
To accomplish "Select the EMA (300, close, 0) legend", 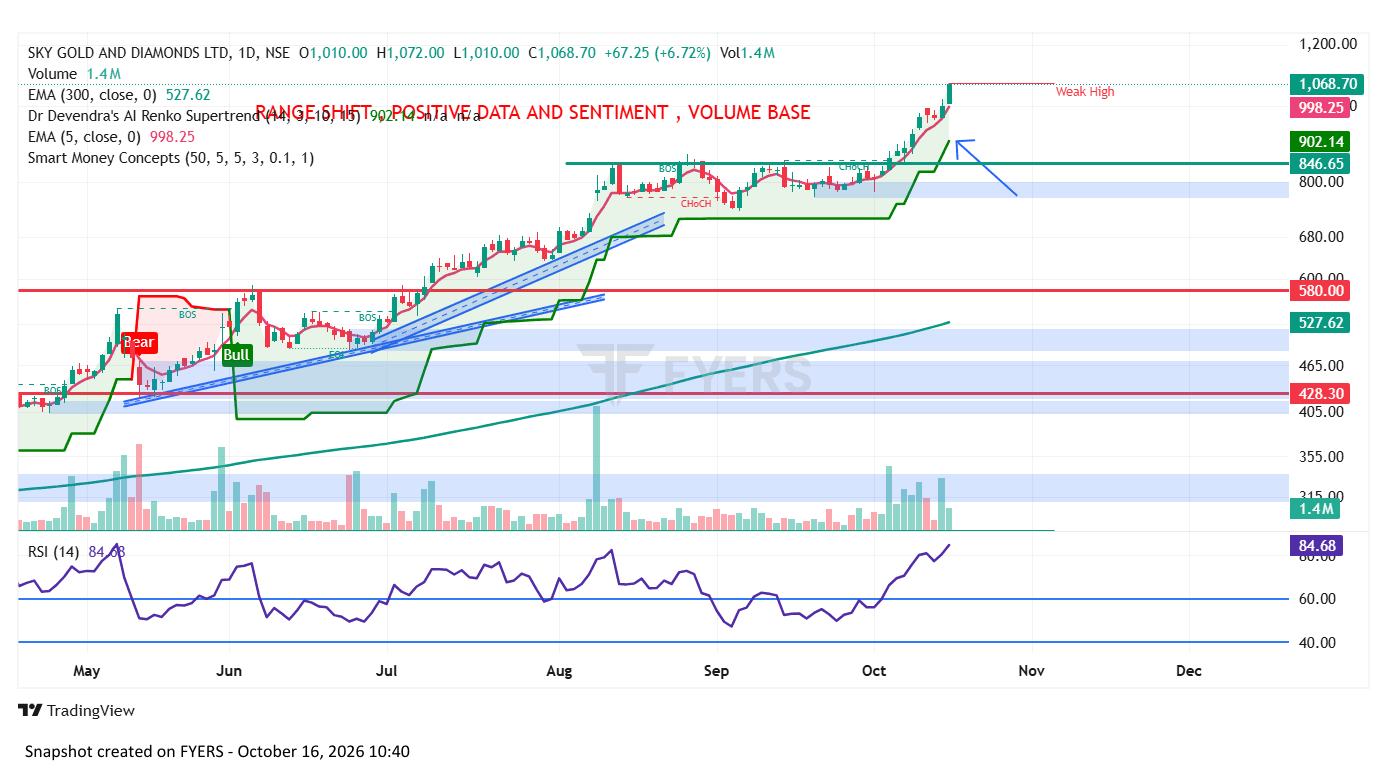I will 119,95.
